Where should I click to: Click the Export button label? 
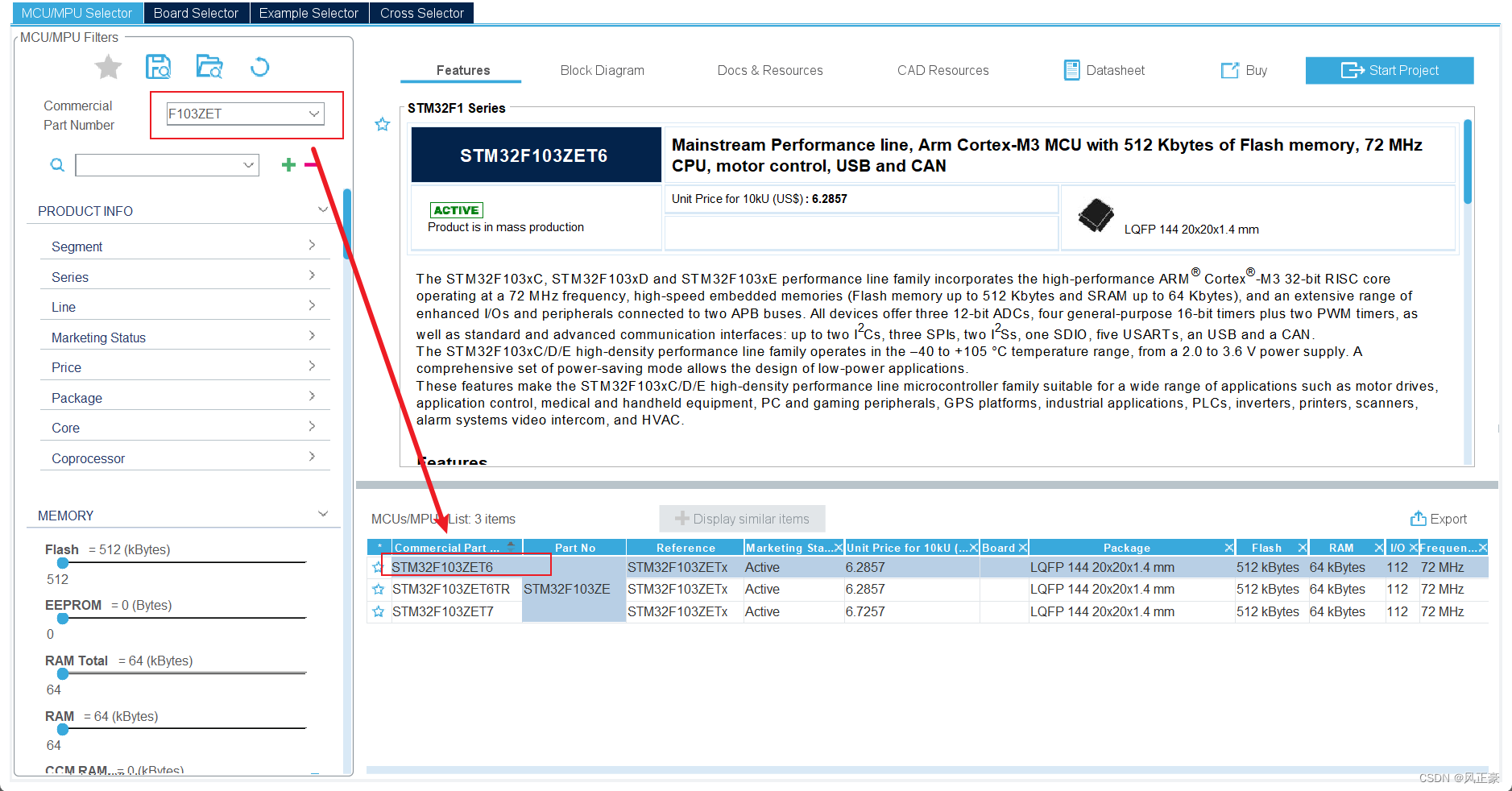point(1448,519)
